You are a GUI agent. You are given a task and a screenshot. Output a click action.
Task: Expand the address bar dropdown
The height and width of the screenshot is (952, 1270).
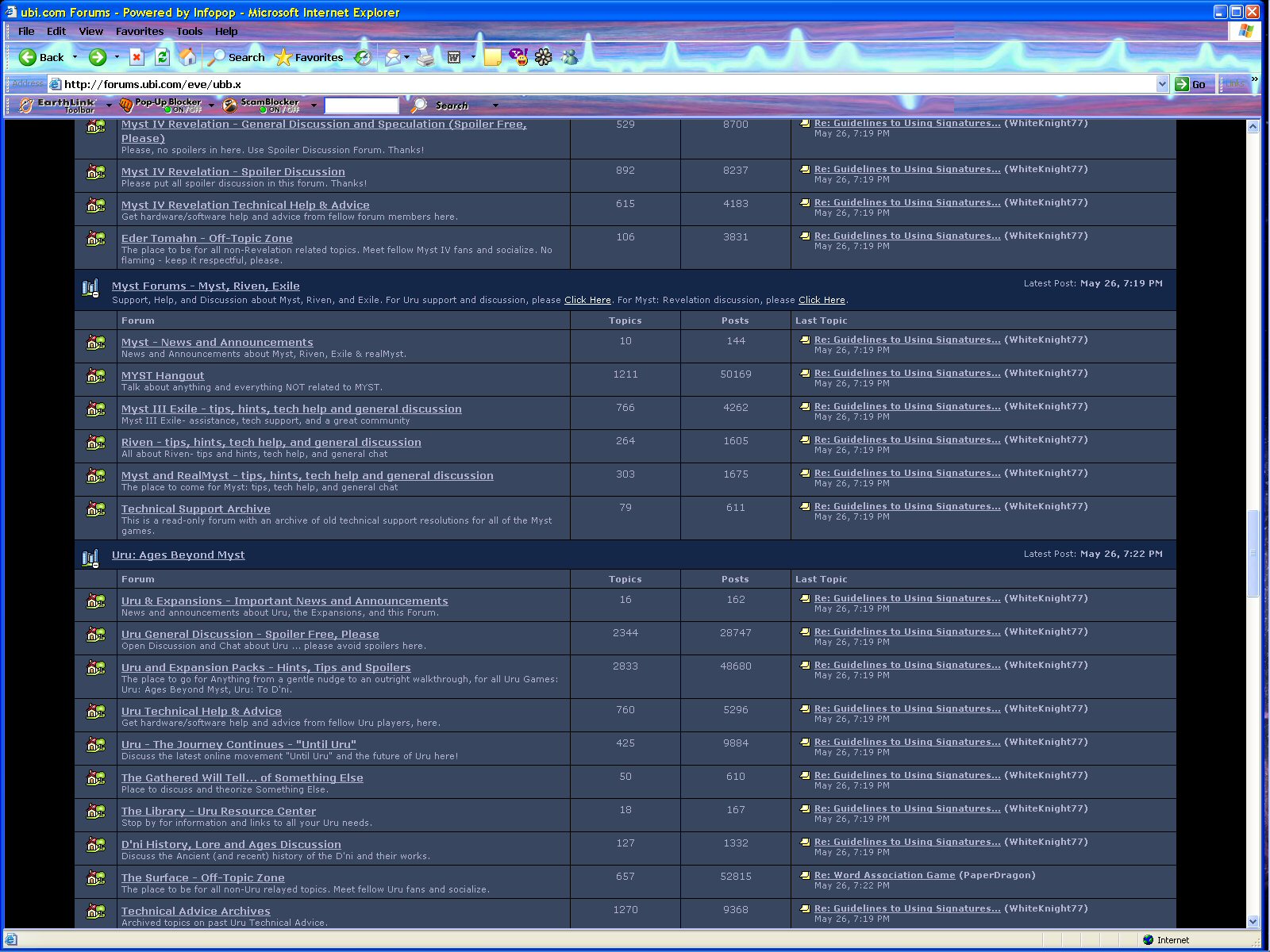coord(1162,84)
